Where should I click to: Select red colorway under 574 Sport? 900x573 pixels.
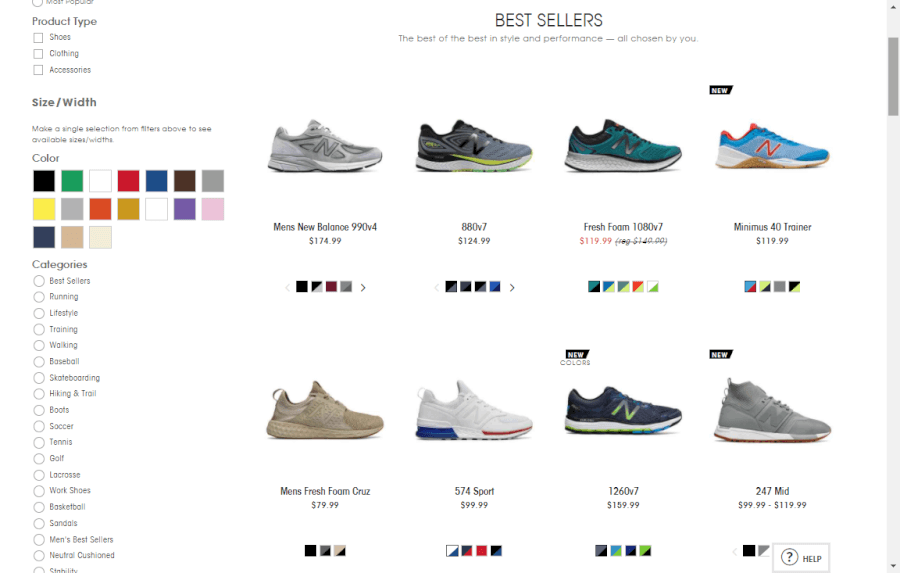click(x=482, y=551)
